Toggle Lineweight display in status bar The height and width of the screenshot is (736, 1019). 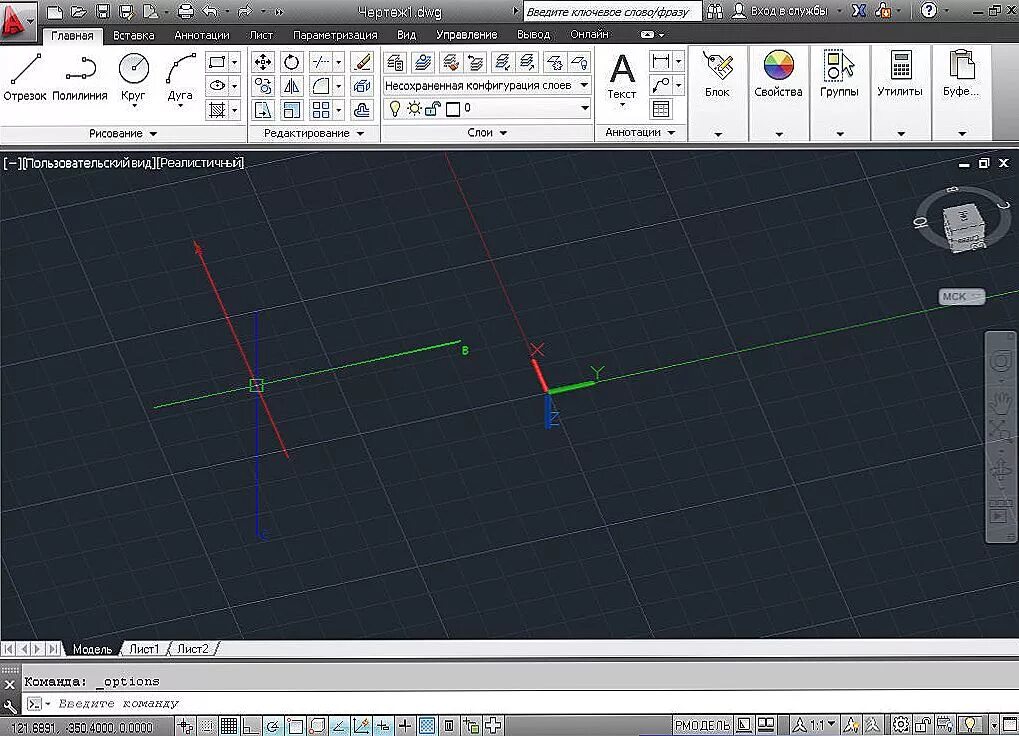pyautogui.click(x=406, y=726)
